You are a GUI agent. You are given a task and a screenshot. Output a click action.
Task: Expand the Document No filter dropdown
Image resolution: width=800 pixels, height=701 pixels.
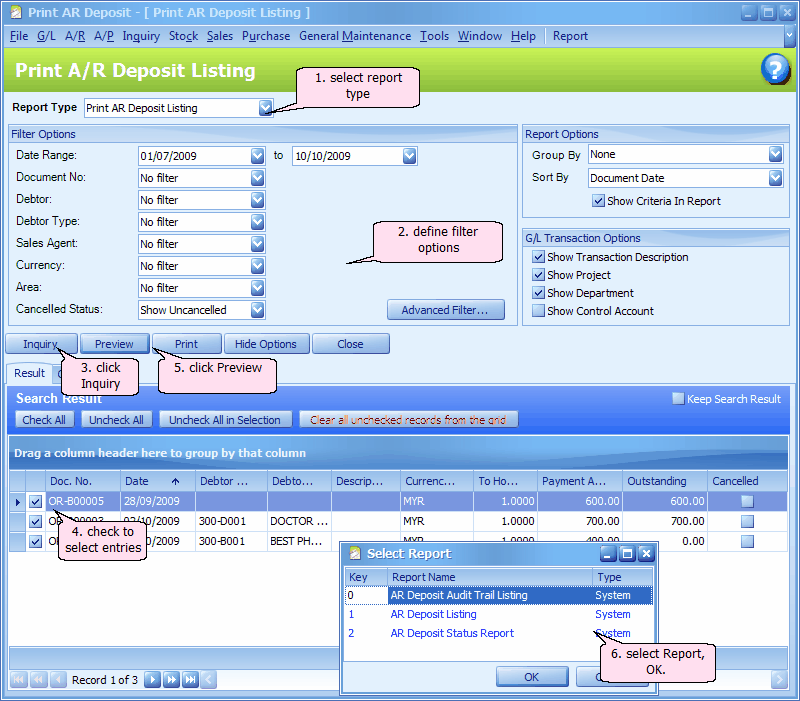pos(257,178)
